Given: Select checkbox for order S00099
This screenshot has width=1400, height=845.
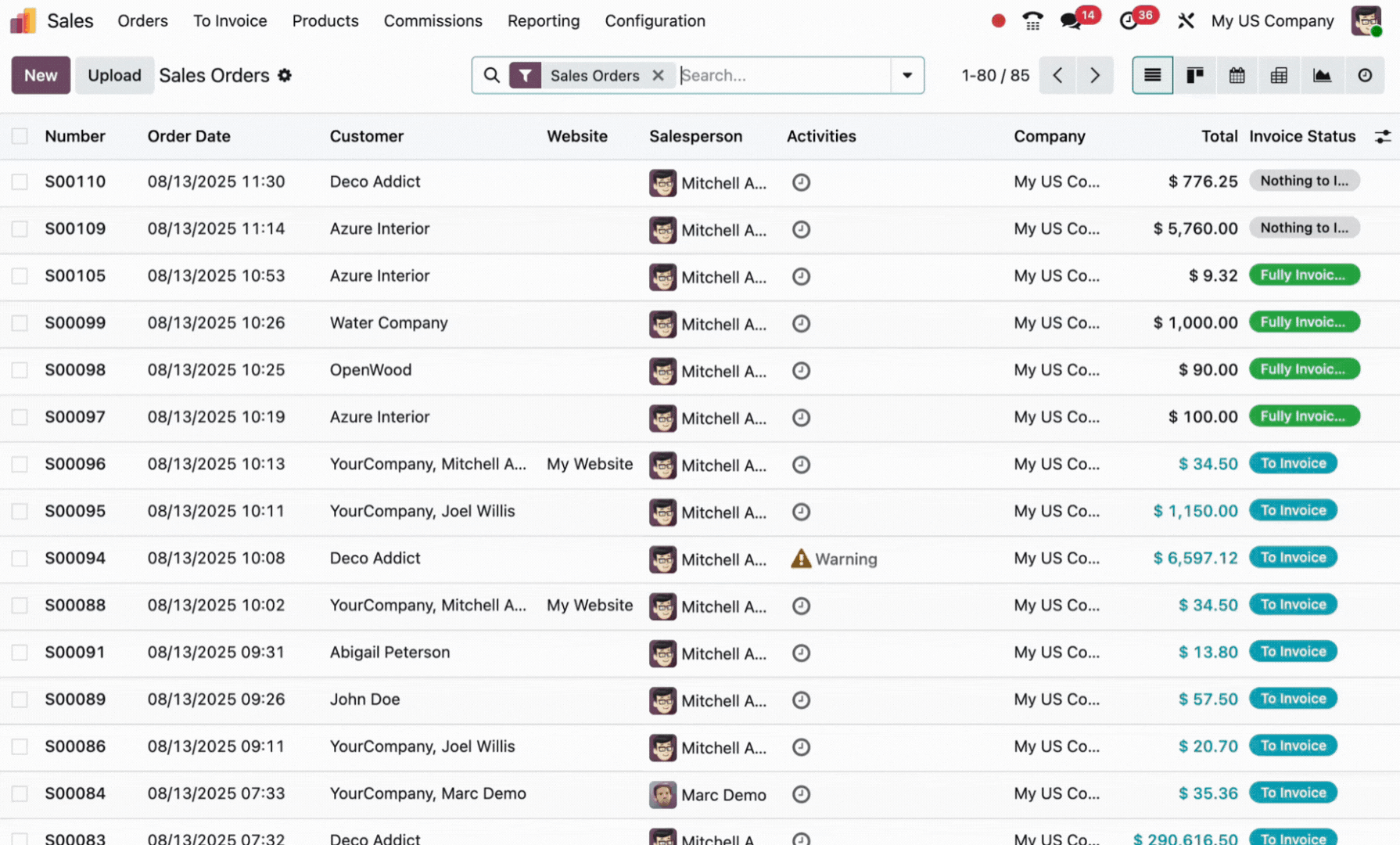Looking at the screenshot, I should (x=20, y=322).
